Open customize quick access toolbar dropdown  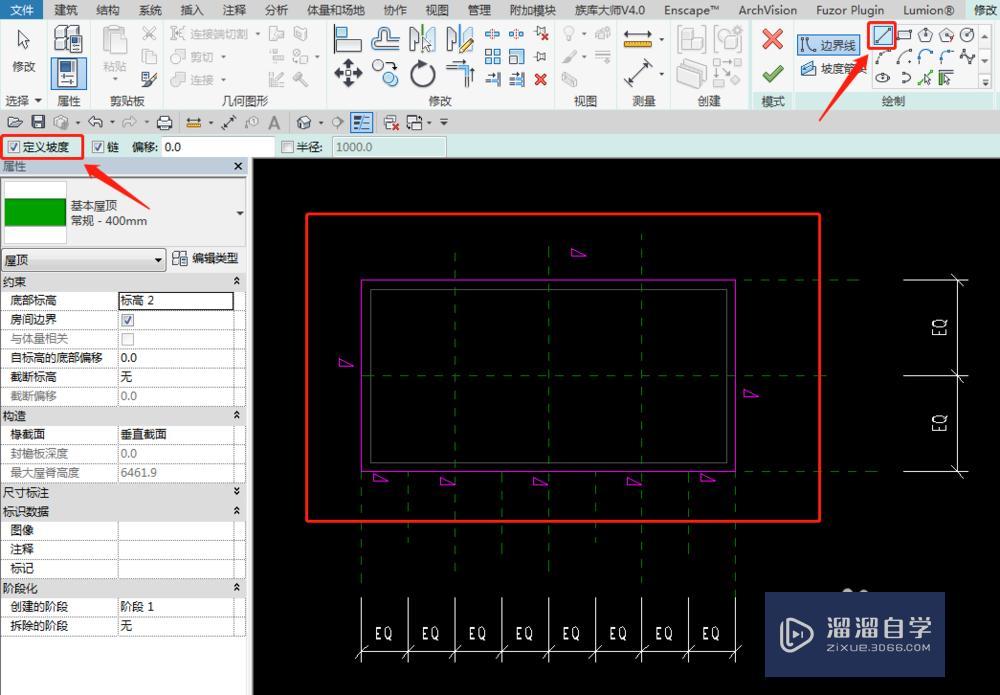click(444, 122)
